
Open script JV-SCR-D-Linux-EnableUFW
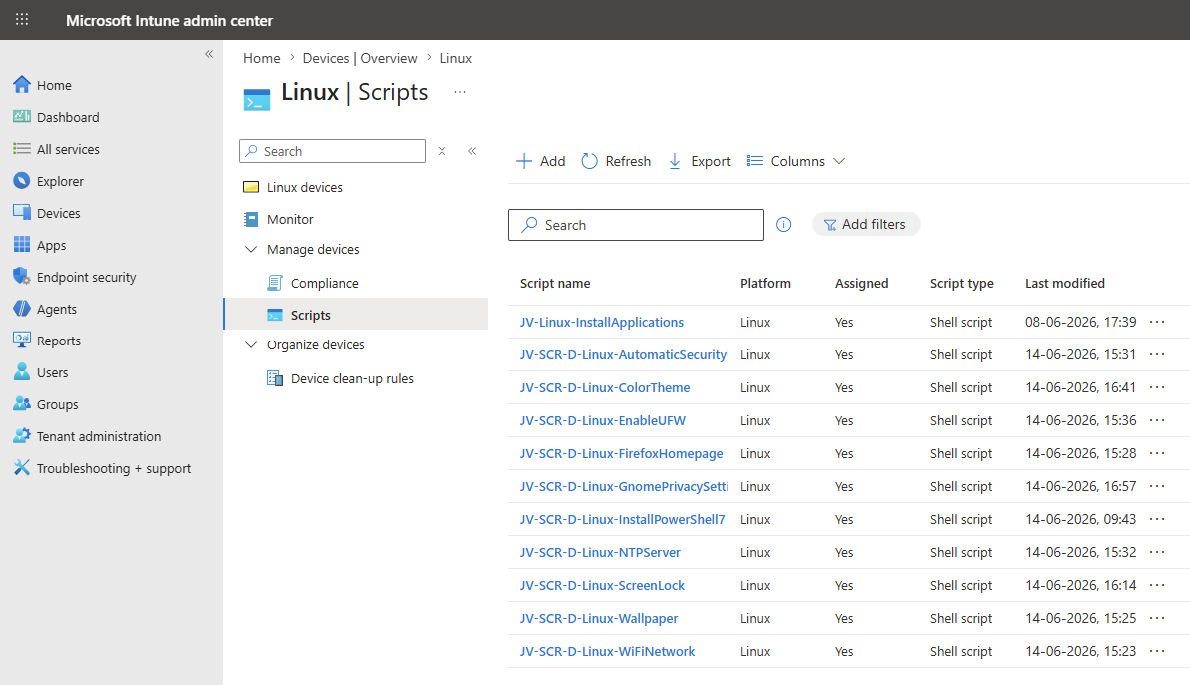point(603,419)
